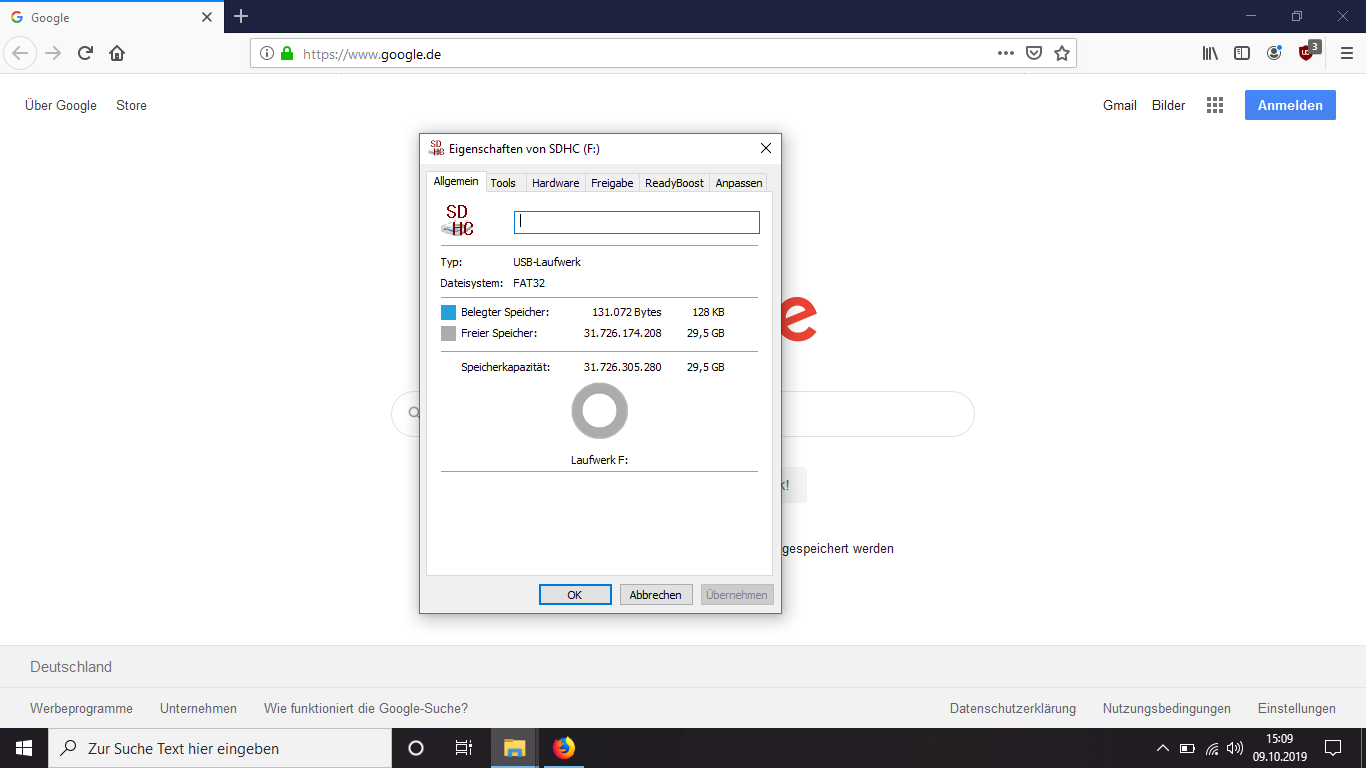
Task: Open File Explorer from the taskbar
Action: (513, 747)
